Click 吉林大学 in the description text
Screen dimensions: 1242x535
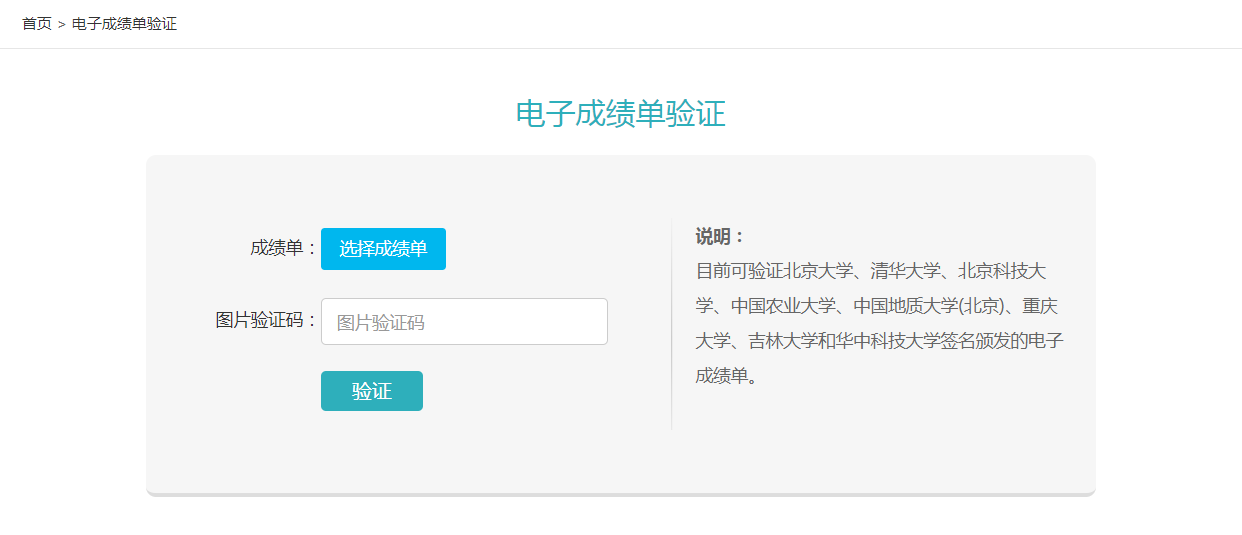(x=783, y=341)
